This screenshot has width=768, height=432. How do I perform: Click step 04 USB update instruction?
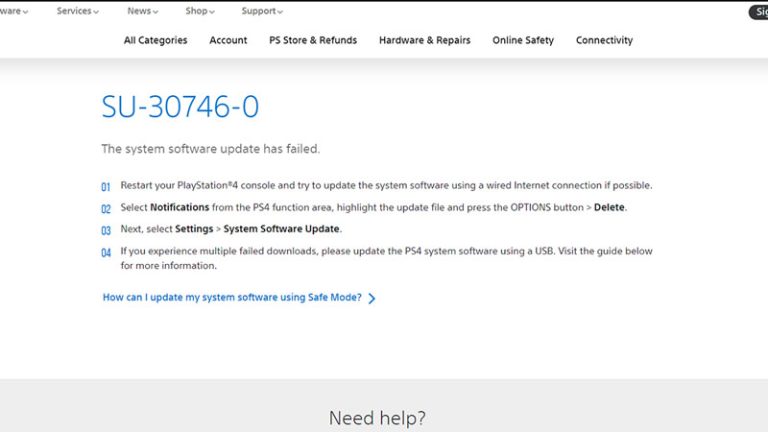point(386,258)
